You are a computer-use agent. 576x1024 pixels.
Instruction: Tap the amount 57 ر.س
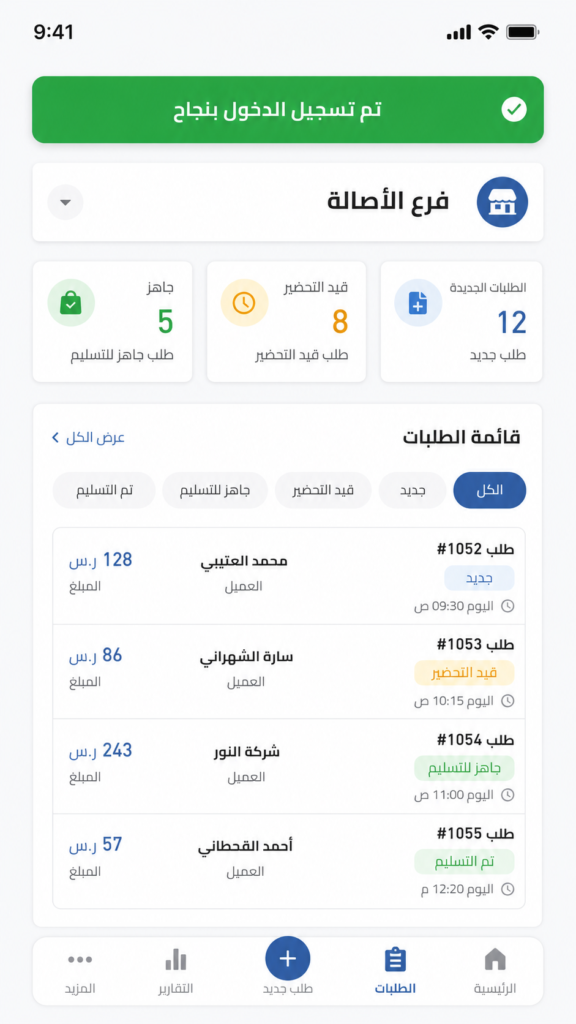coord(95,845)
